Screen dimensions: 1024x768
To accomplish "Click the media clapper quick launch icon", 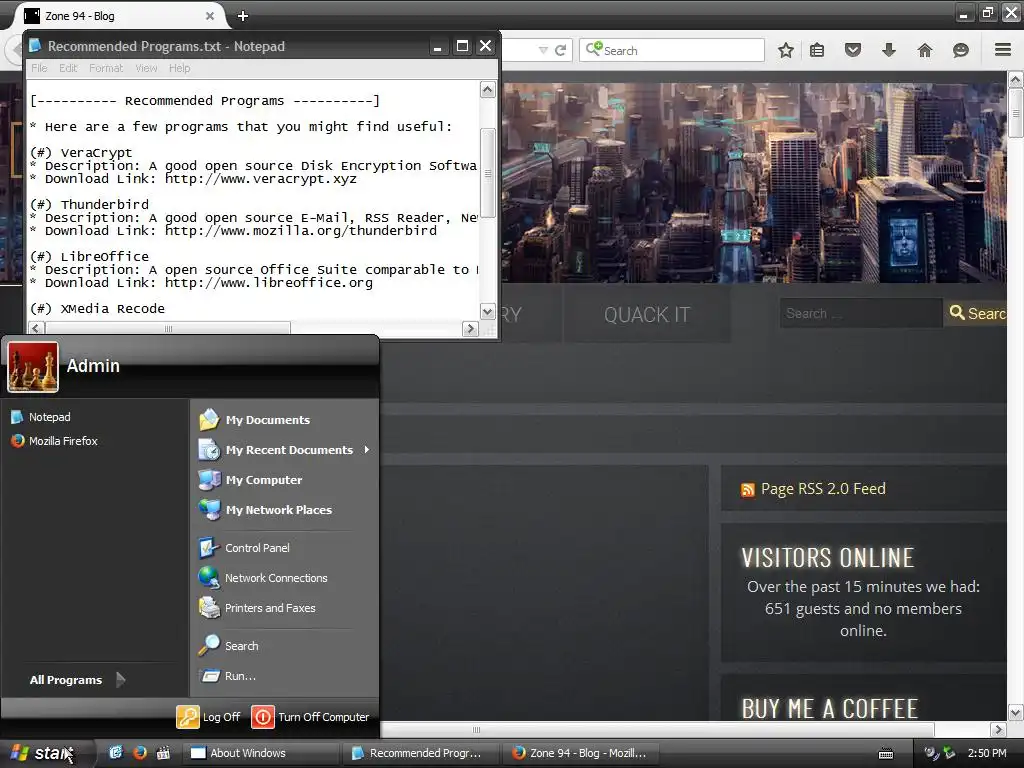I will [x=163, y=752].
